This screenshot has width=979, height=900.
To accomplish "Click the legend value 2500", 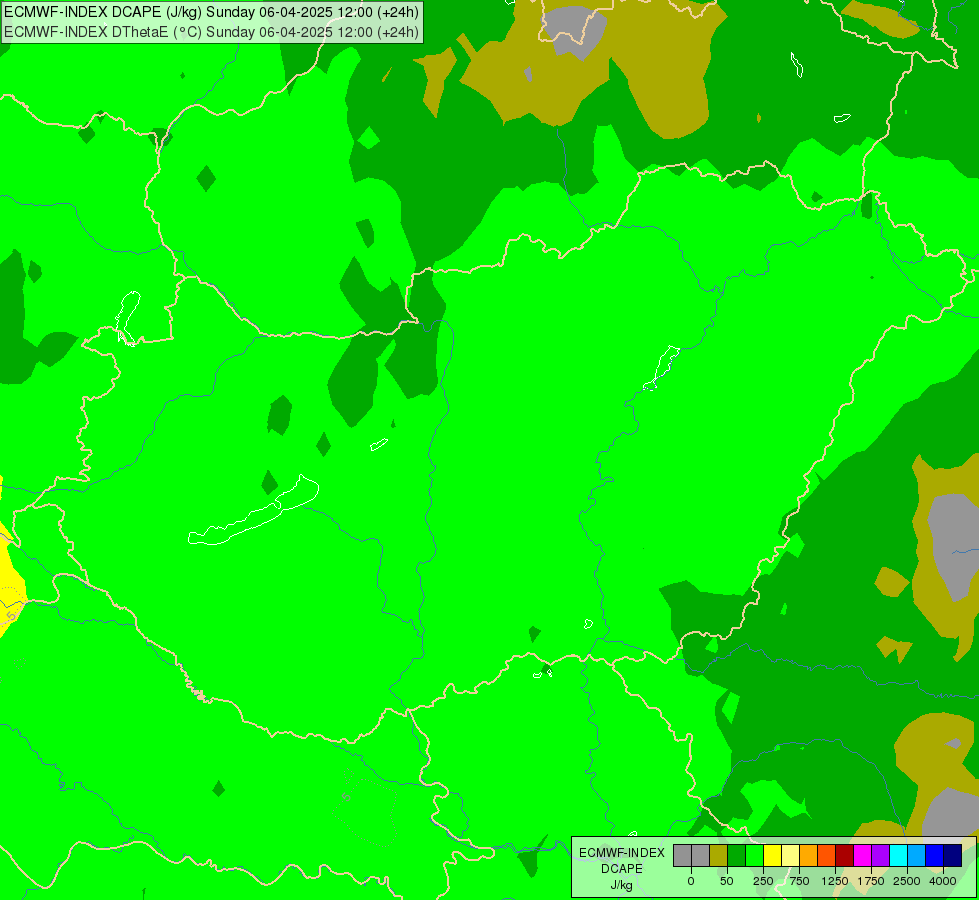I will point(907,881).
